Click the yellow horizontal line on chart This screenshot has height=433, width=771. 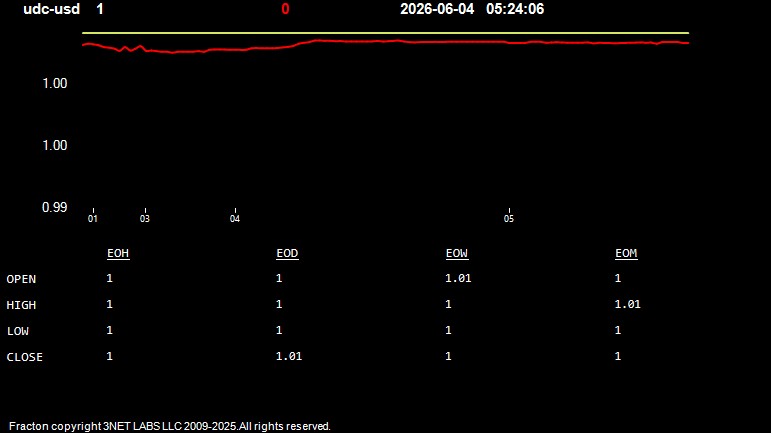(x=386, y=33)
